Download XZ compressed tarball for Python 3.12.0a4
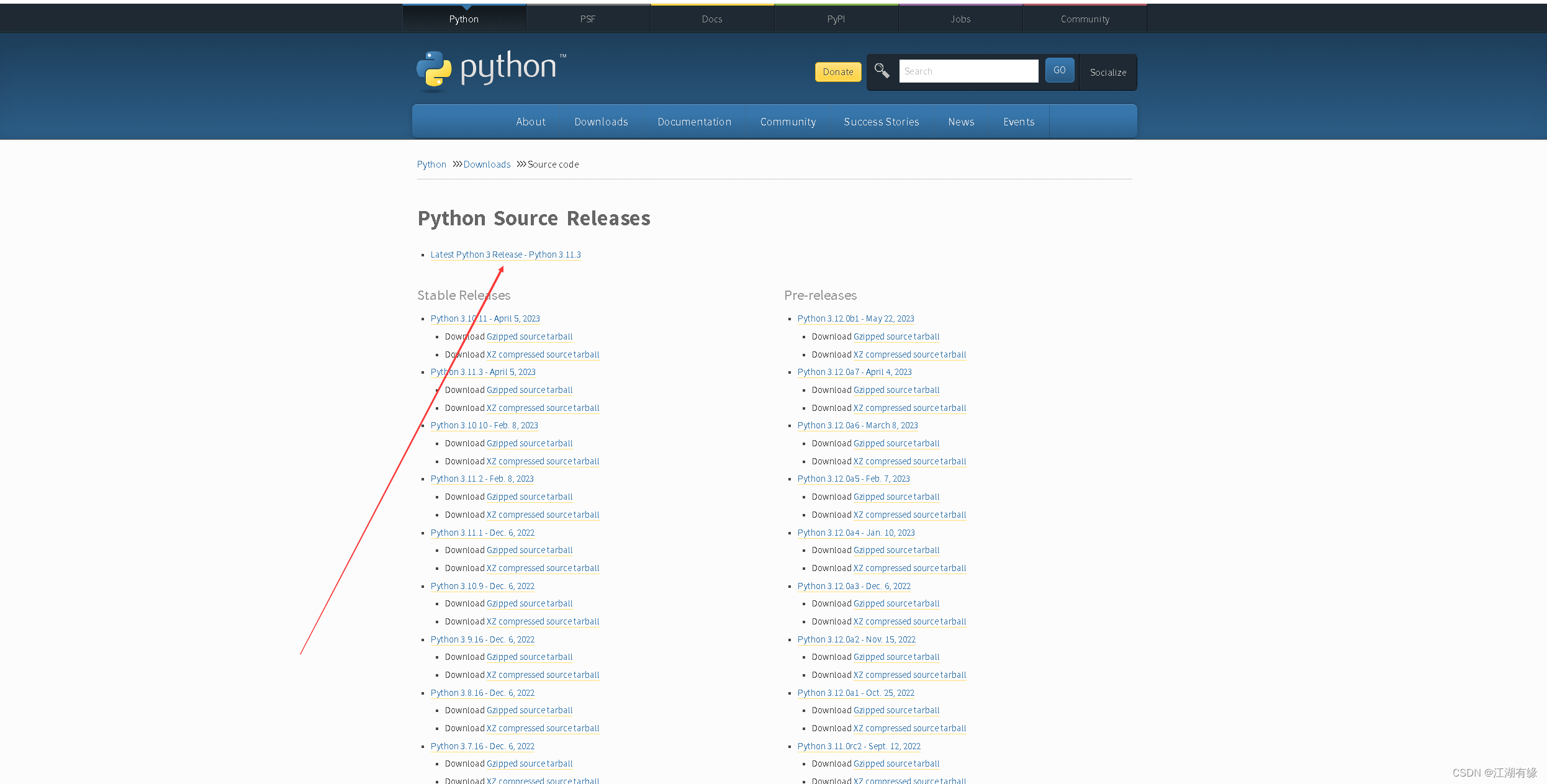Viewport: 1547px width, 784px height. click(909, 568)
